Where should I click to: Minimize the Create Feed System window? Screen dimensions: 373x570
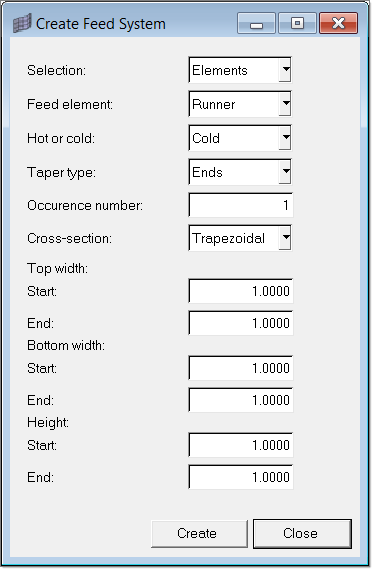click(256, 23)
